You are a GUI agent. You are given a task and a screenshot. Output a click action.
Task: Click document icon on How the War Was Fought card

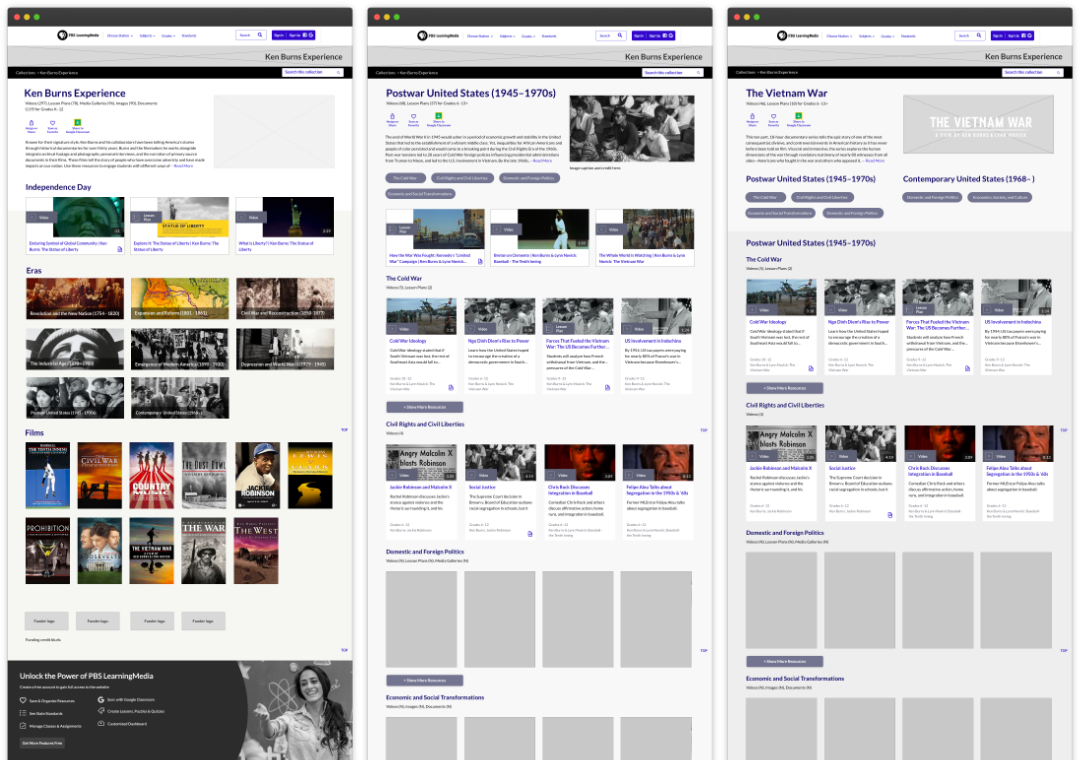[480, 261]
